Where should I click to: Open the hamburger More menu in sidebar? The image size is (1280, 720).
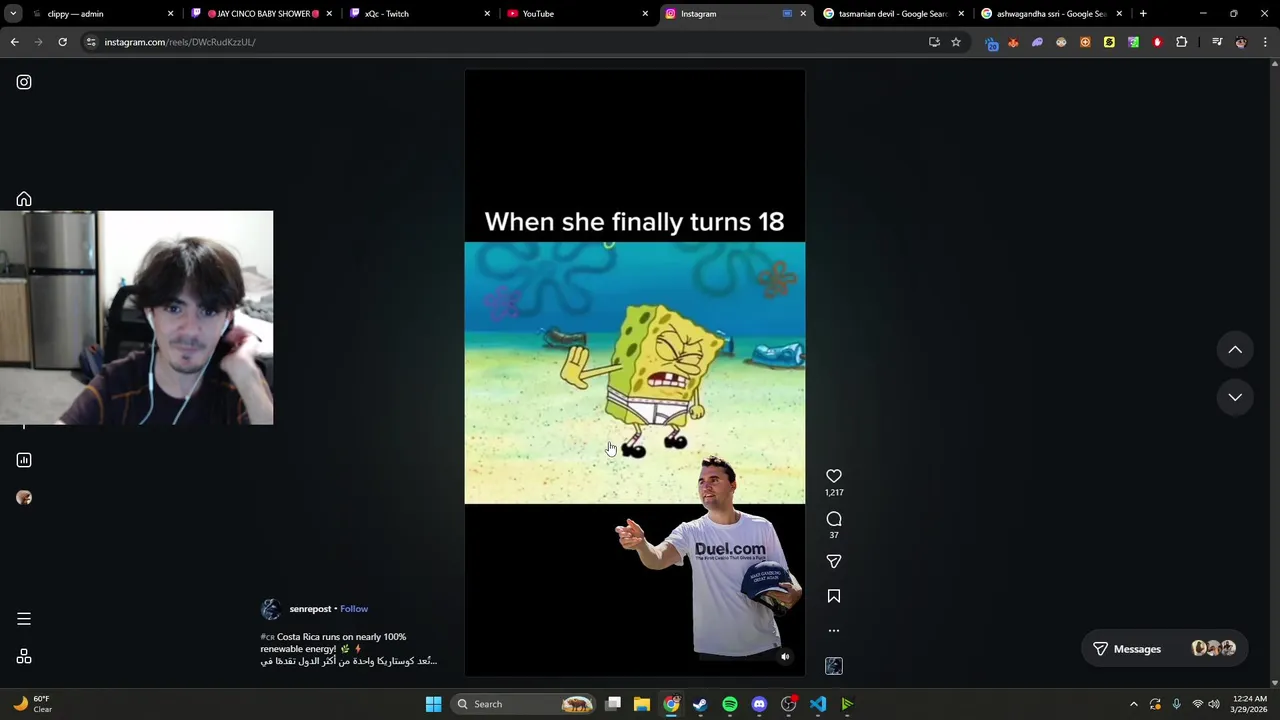(24, 619)
